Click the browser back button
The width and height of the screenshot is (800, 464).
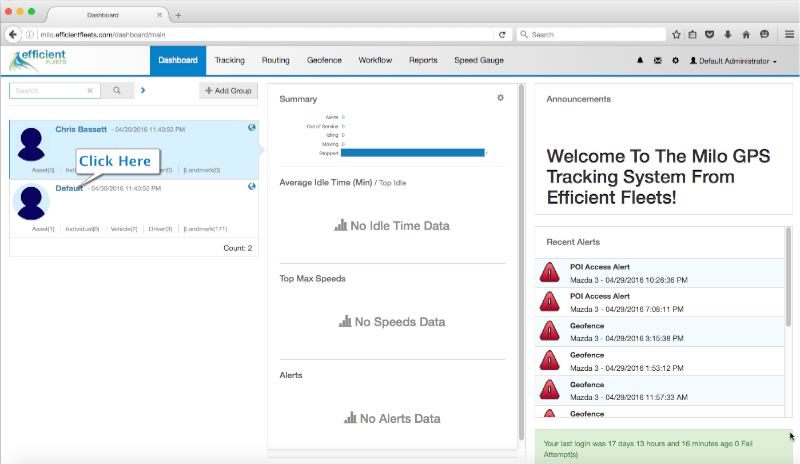point(13,34)
